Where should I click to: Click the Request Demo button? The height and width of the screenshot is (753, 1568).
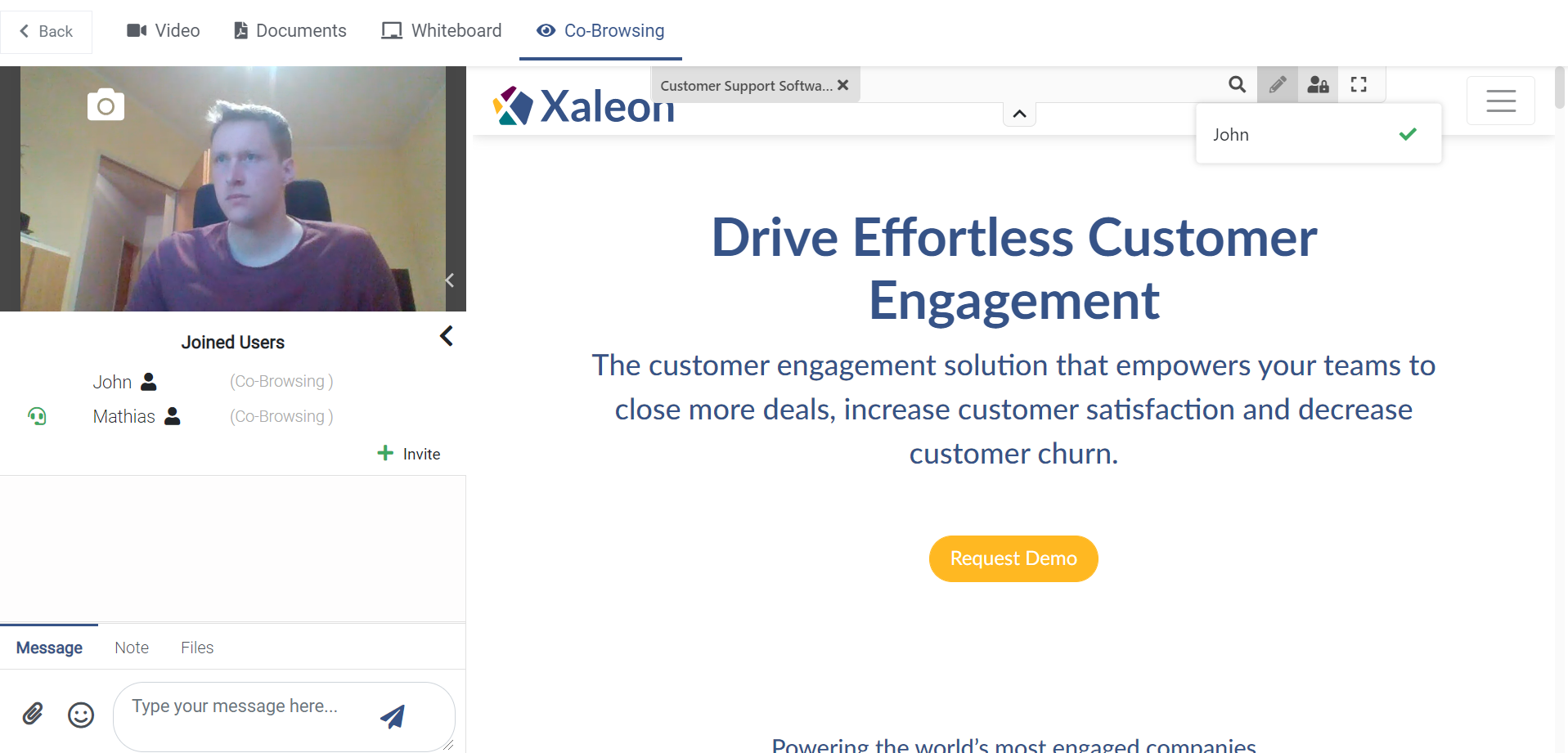click(1013, 558)
